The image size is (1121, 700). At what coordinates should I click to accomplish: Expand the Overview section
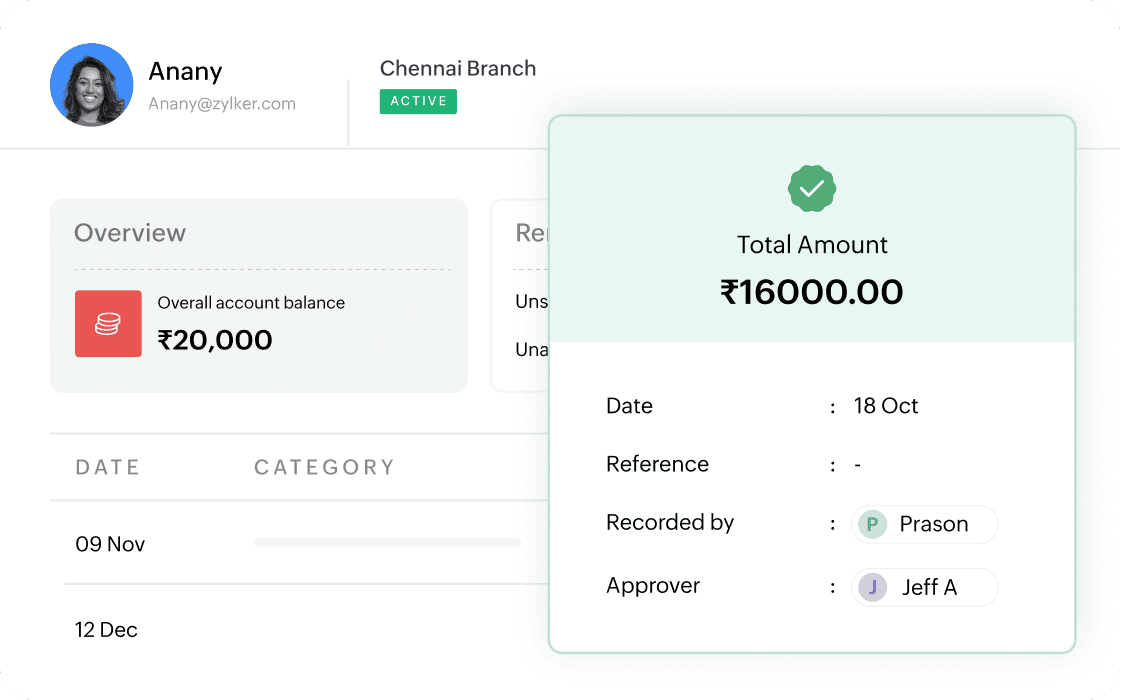point(129,233)
